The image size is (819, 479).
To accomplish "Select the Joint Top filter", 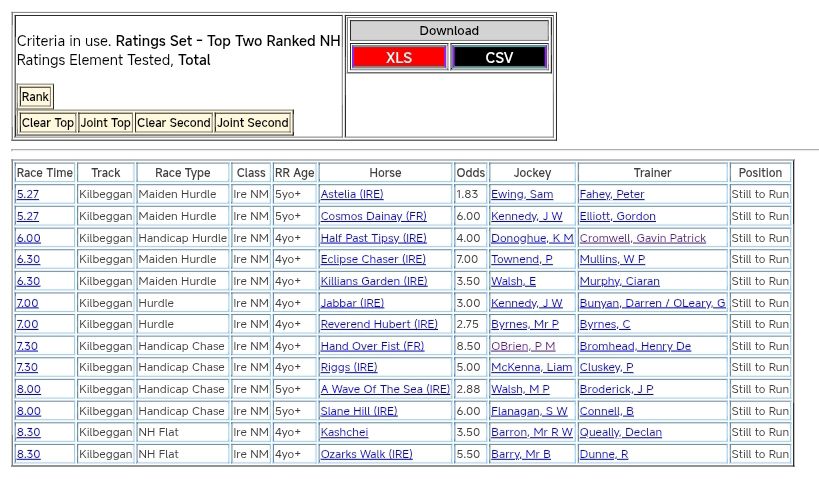I will (x=105, y=123).
